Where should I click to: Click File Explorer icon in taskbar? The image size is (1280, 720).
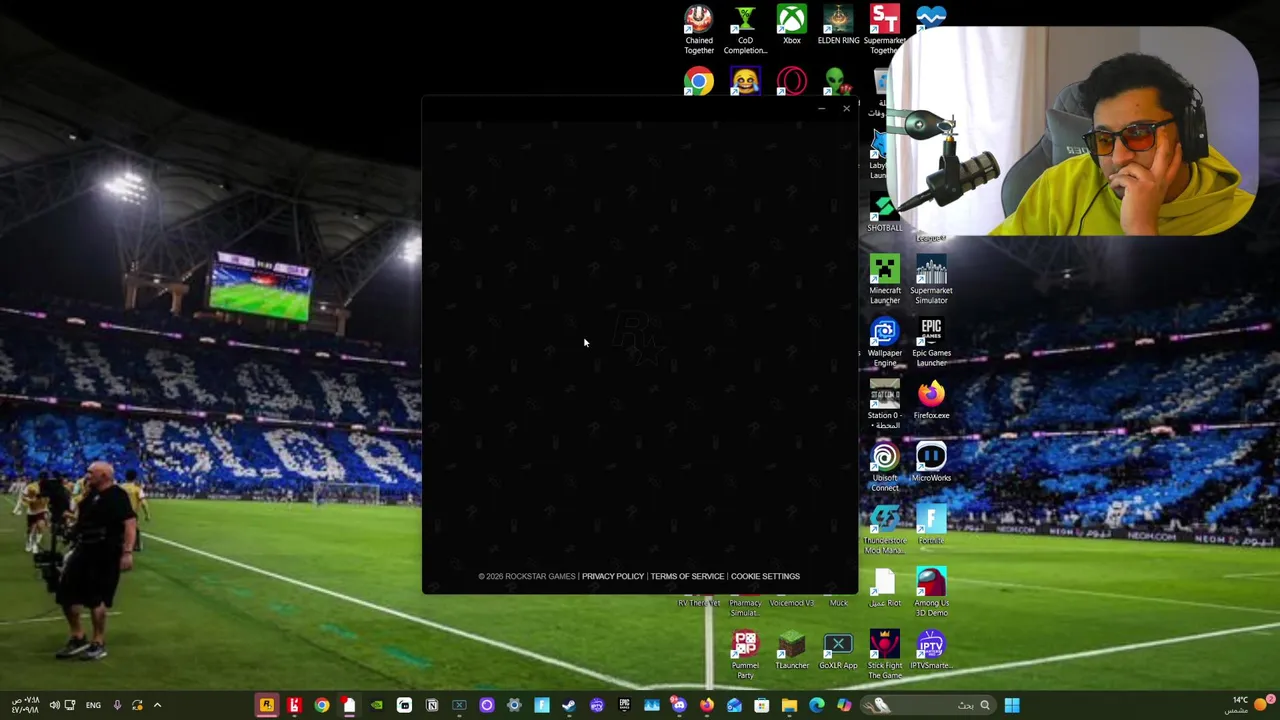point(789,705)
